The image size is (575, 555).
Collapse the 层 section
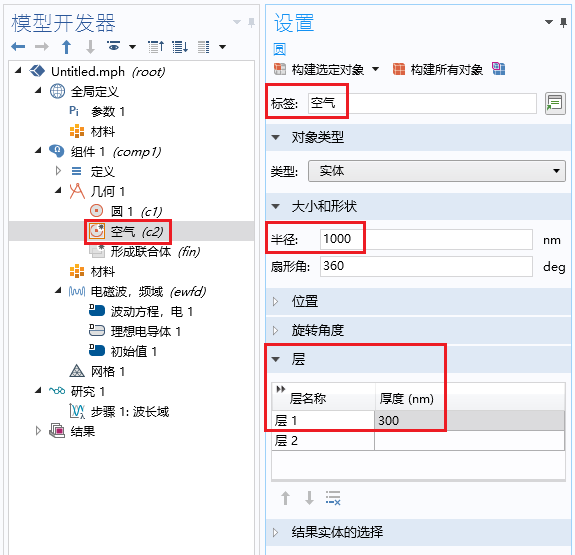pos(276,359)
